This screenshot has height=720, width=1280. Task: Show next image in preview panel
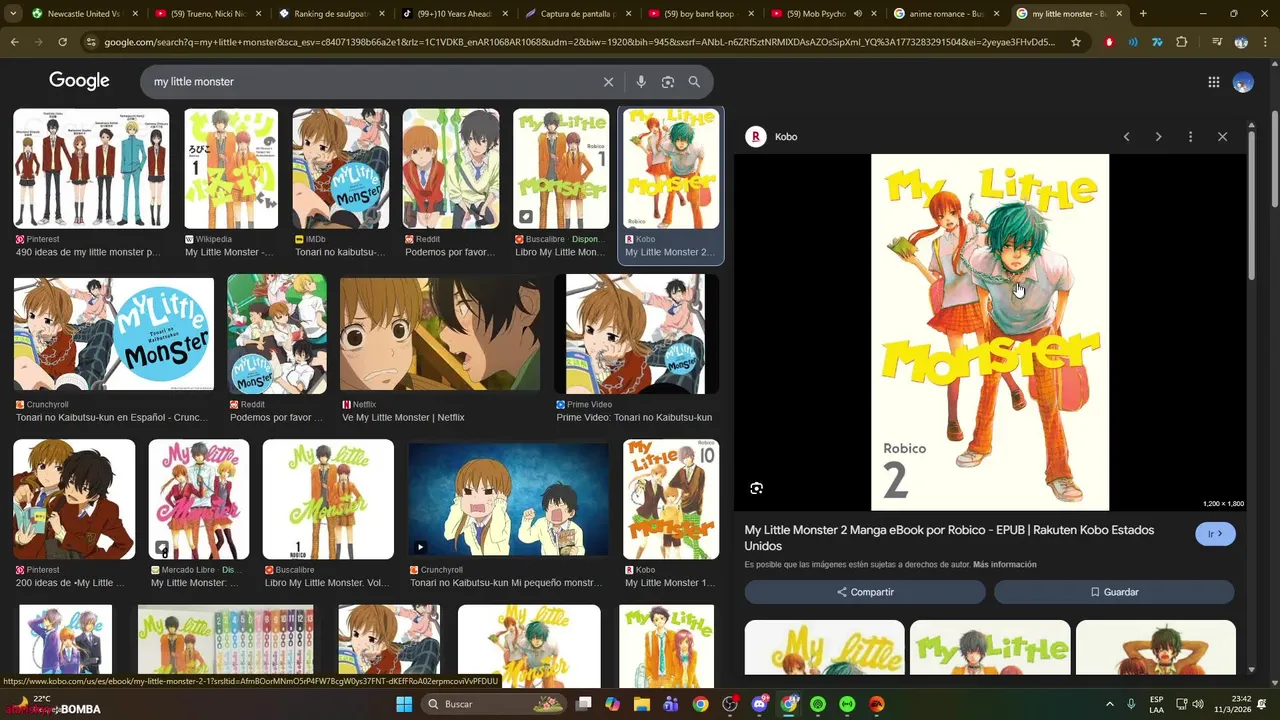click(x=1158, y=137)
